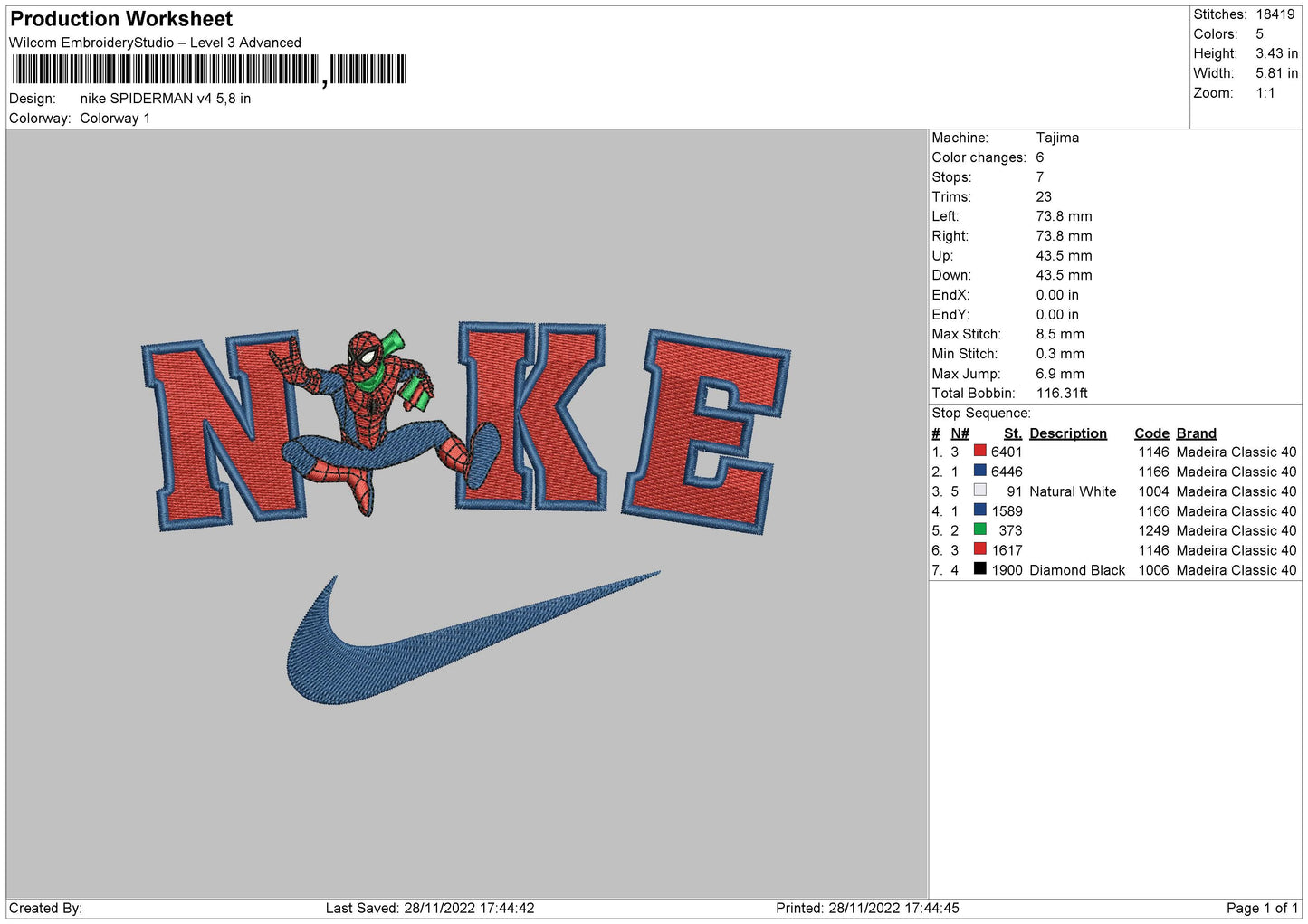Click the blue swatch for thread 1589
The height and width of the screenshot is (924, 1308).
click(x=979, y=510)
